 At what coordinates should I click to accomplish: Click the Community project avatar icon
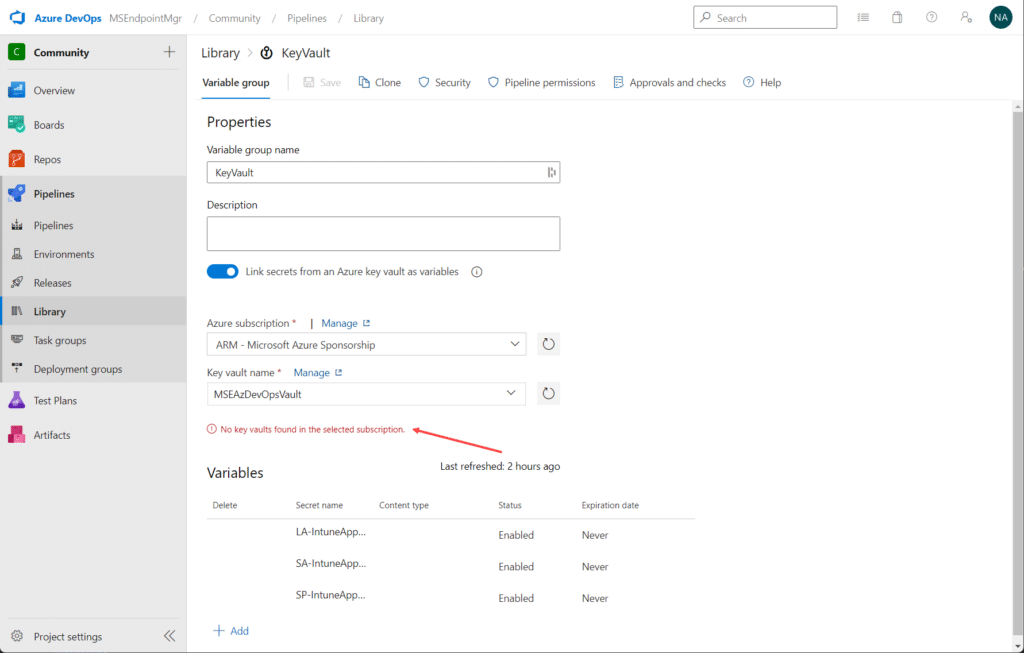16,52
